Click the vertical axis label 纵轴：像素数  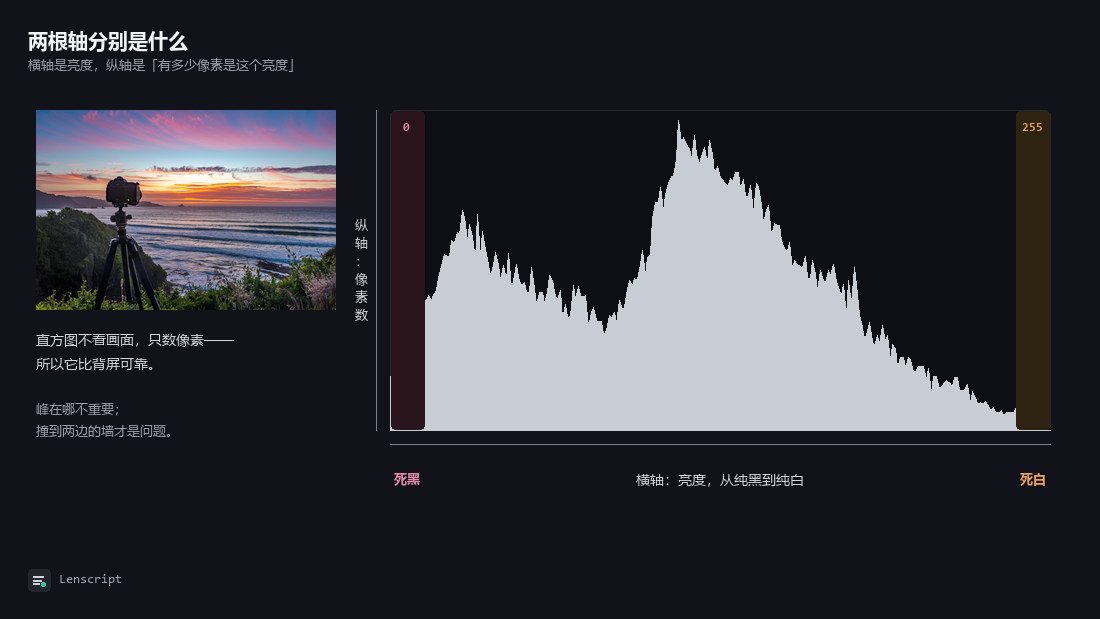[x=361, y=270]
